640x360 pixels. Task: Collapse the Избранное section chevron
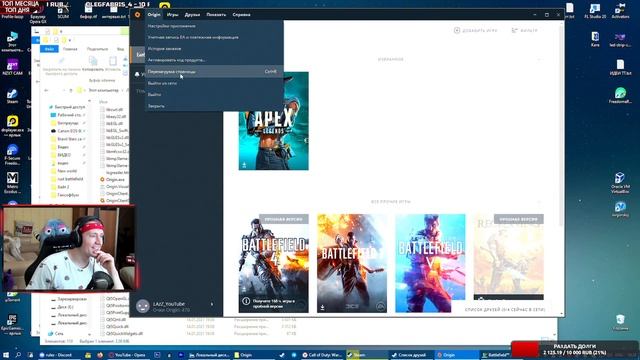pyautogui.click(x=540, y=60)
